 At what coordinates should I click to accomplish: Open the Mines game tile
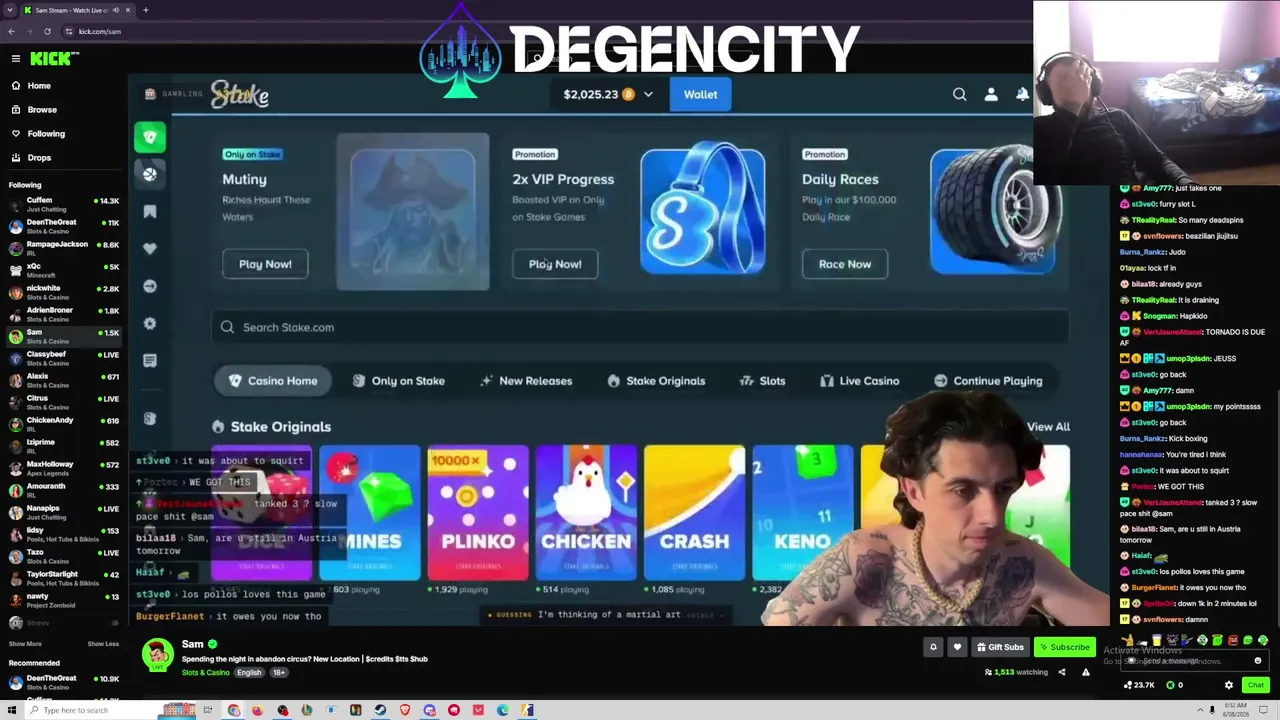coord(370,513)
